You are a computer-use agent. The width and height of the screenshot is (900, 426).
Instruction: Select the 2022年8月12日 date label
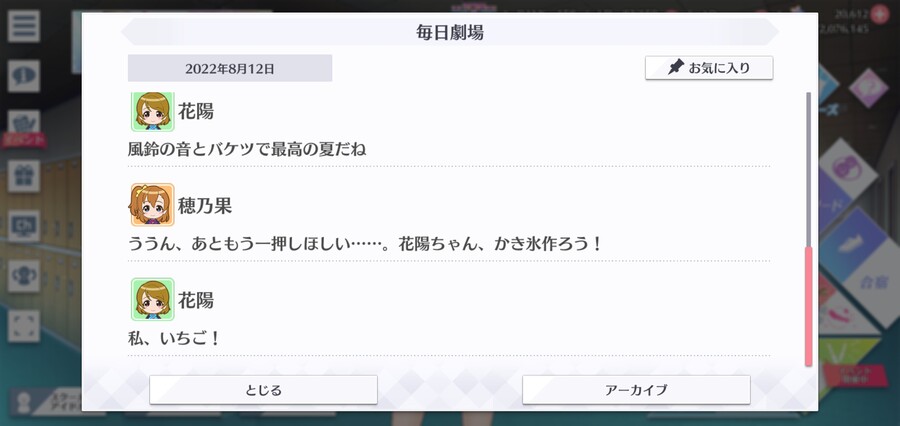click(230, 68)
